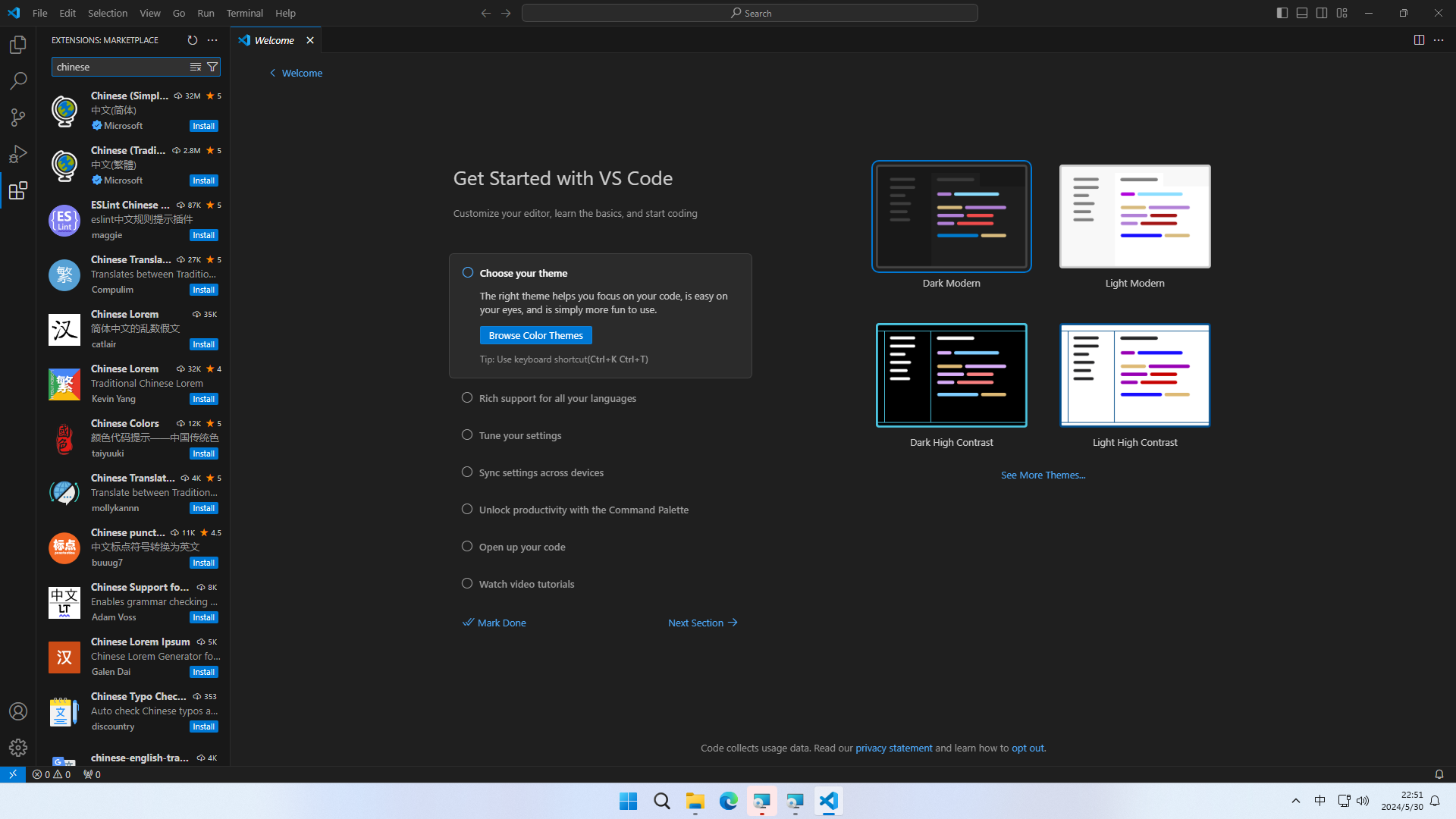Screen dimensions: 1456x819
Task: Toggle the Panel layout icon
Action: (x=1301, y=13)
